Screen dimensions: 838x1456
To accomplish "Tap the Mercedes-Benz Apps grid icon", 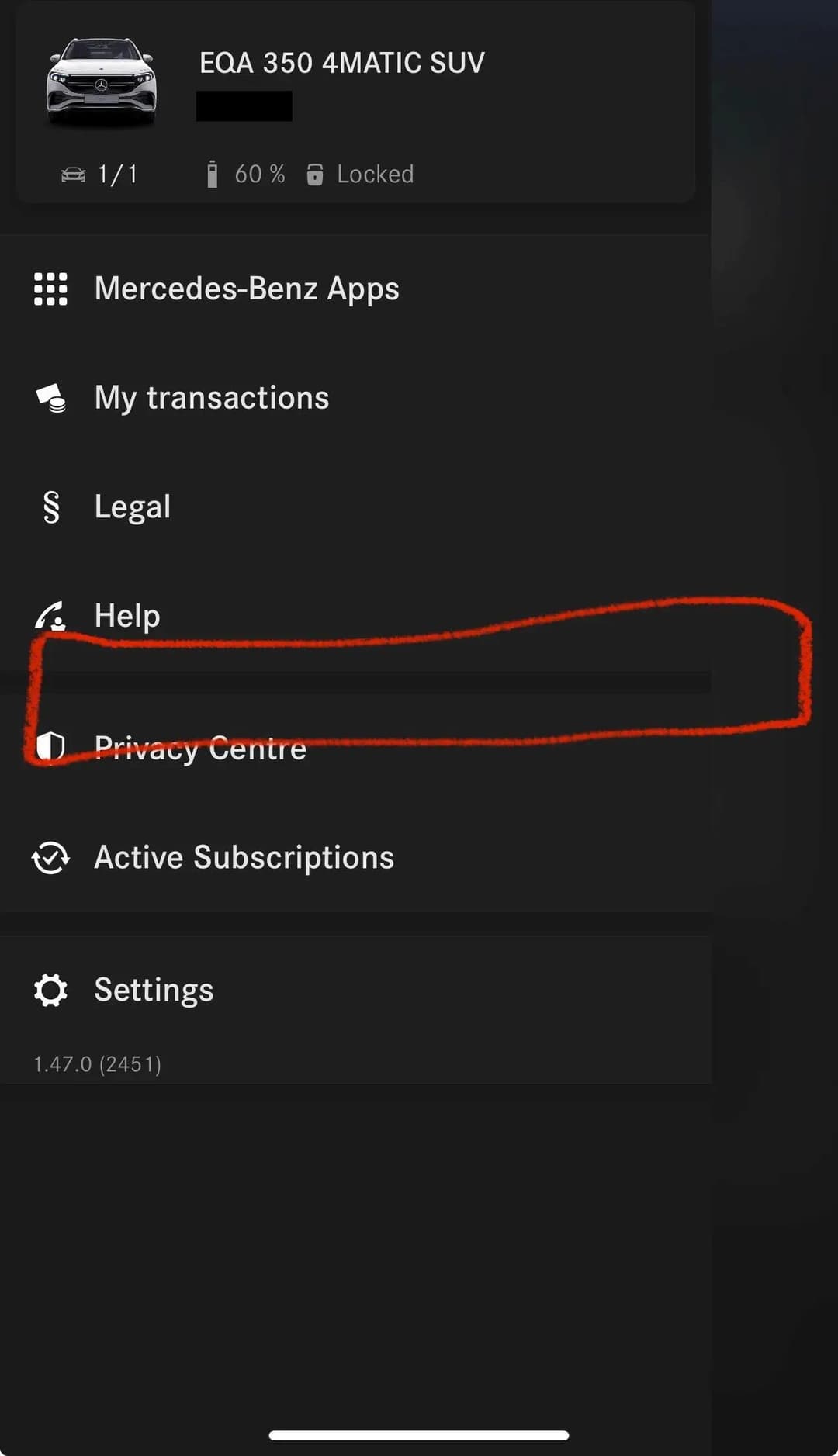I will pos(50,289).
